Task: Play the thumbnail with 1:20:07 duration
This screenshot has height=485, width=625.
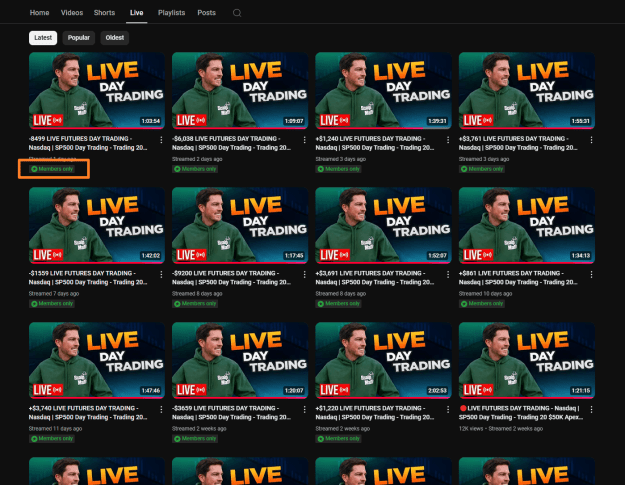Action: pyautogui.click(x=240, y=360)
